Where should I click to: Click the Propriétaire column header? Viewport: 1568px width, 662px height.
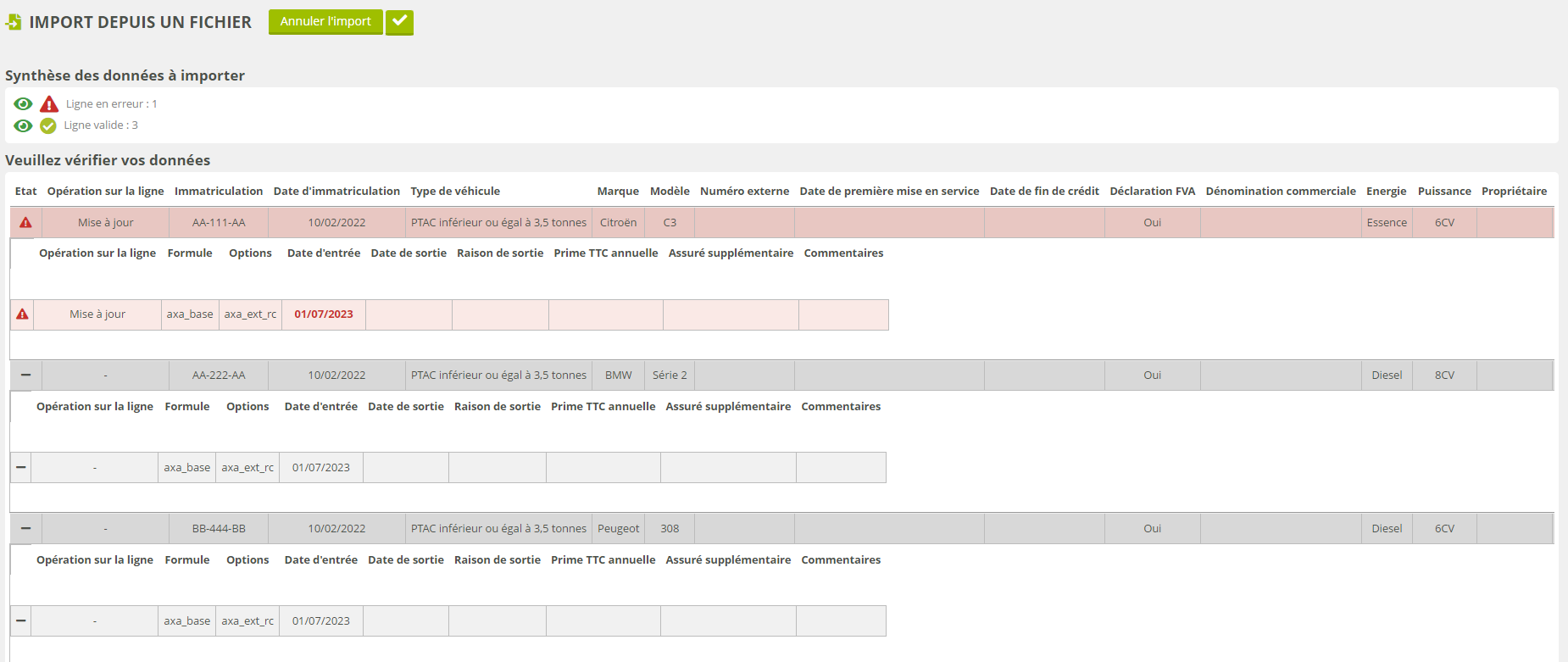coord(1514,192)
